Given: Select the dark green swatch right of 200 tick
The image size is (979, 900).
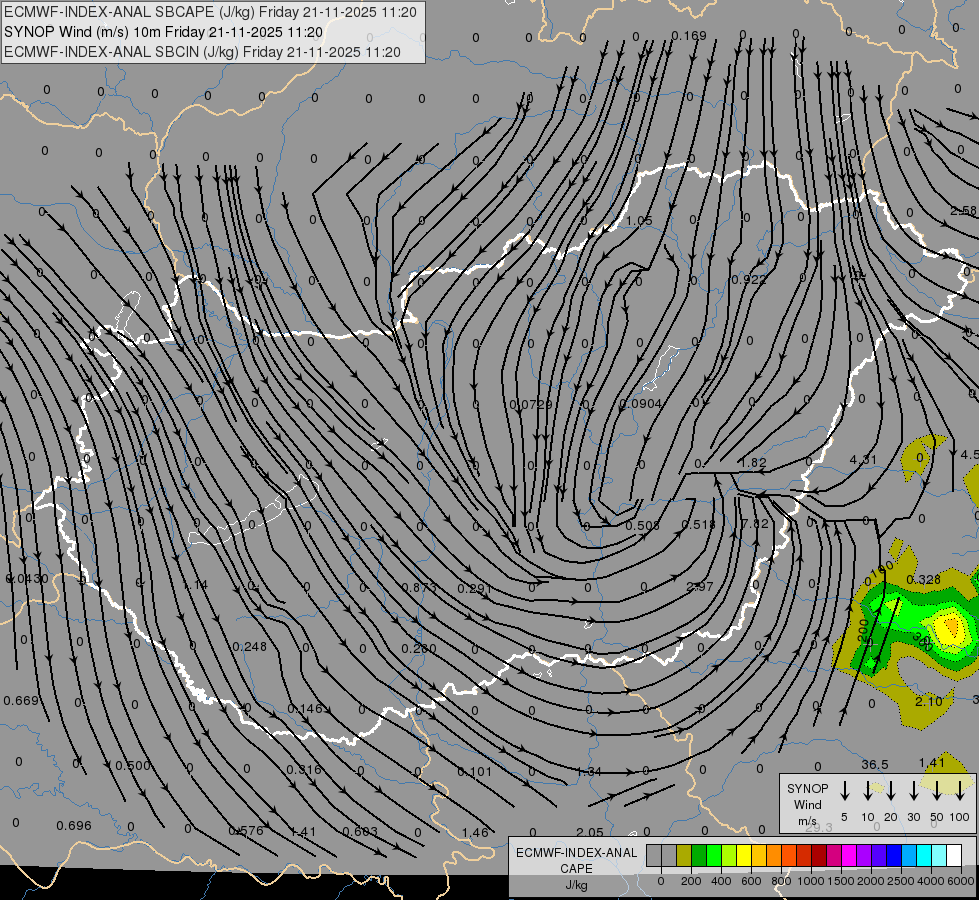Looking at the screenshot, I should tap(699, 855).
